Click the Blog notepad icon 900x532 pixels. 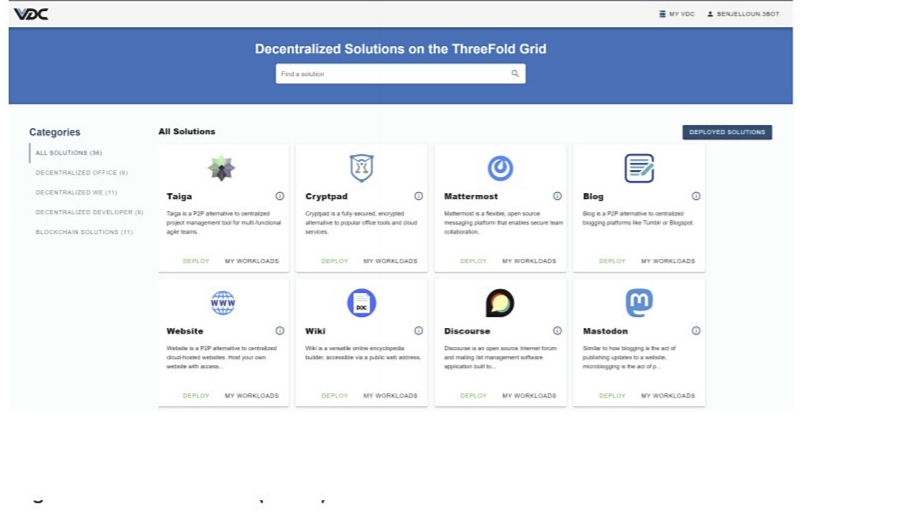pos(639,168)
